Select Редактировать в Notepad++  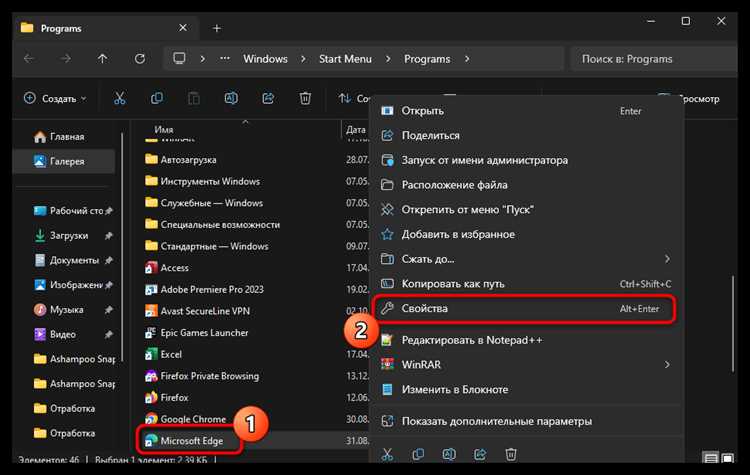[x=528, y=340]
